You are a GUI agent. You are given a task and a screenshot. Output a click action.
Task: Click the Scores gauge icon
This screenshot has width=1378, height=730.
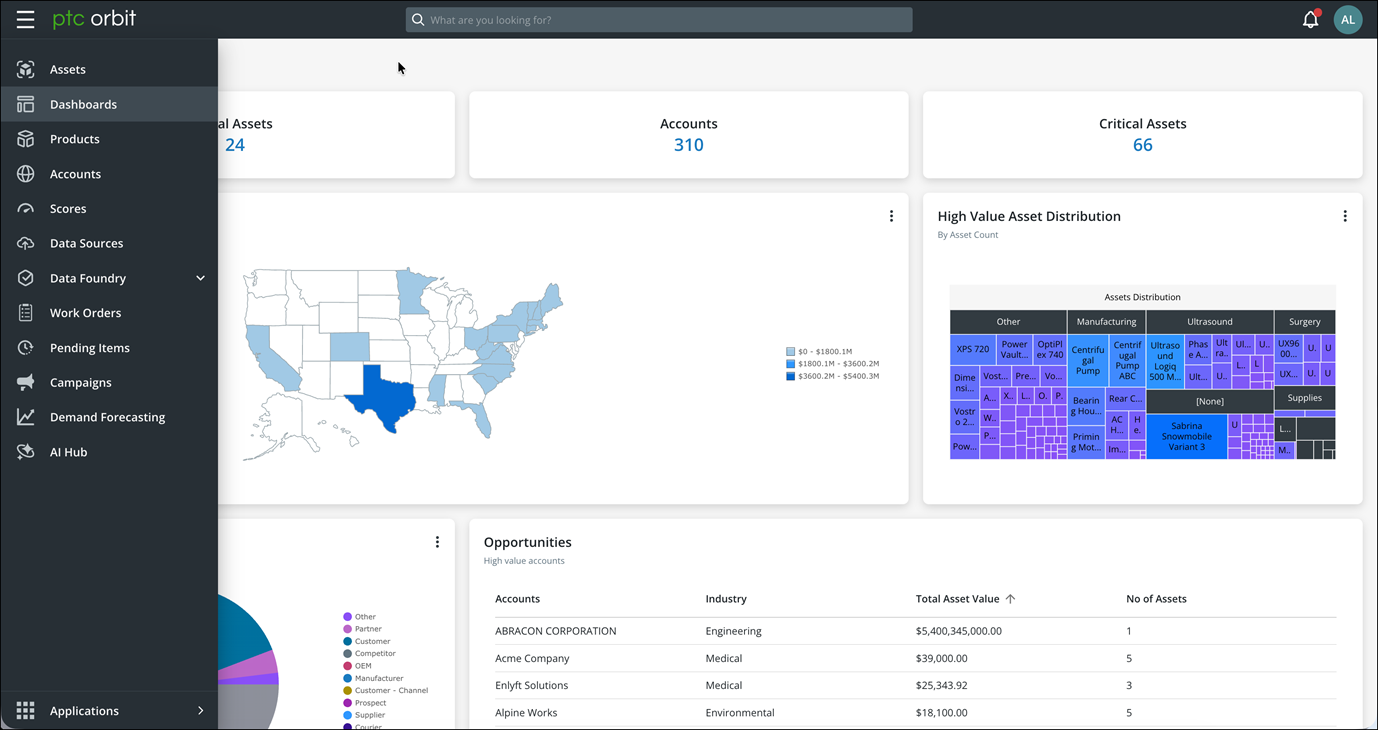26,208
